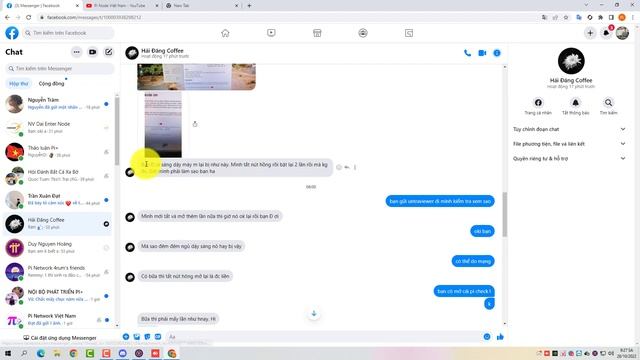The width and height of the screenshot is (640, 360).
Task: Click the Facebook search field
Action: 68,33
